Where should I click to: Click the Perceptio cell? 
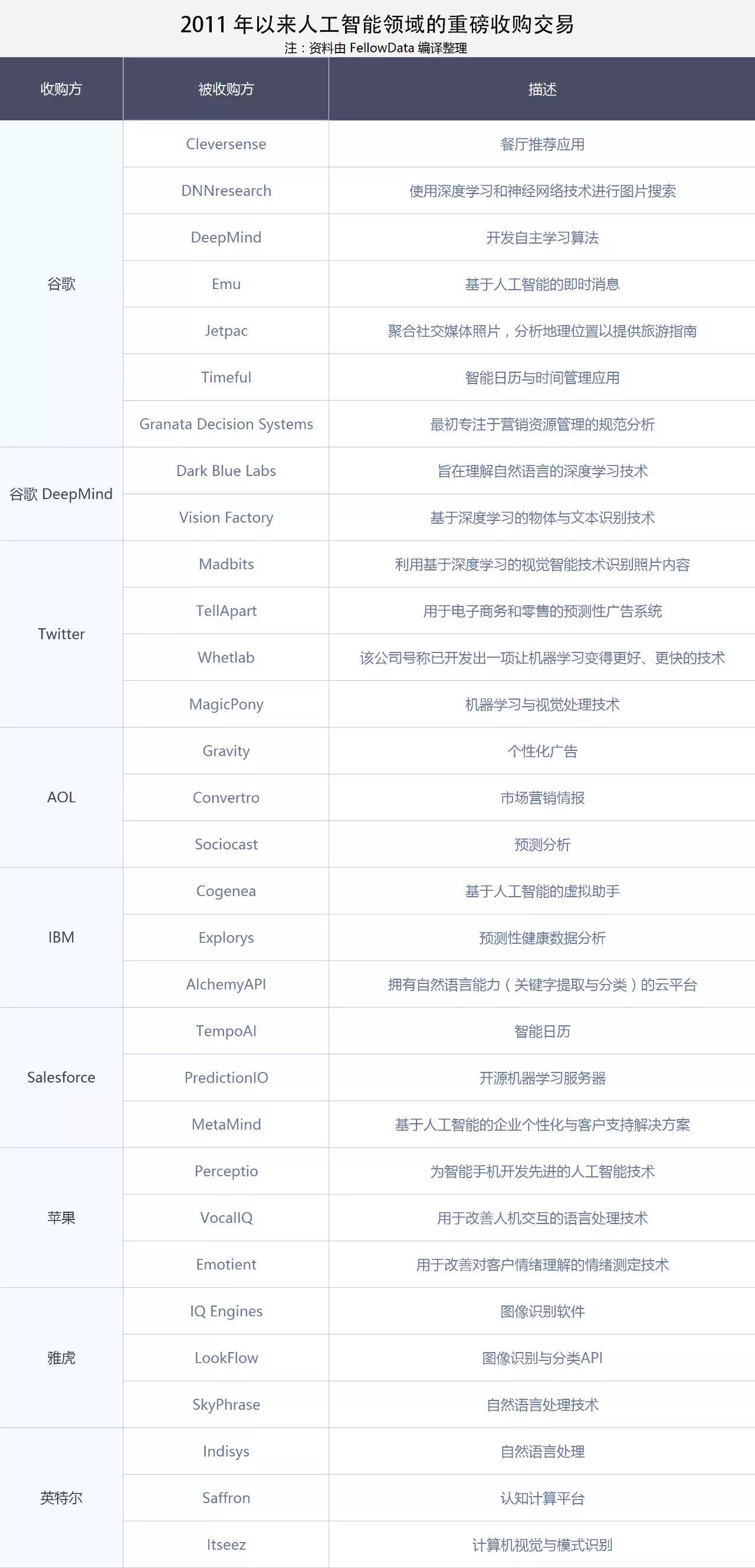tap(226, 1171)
